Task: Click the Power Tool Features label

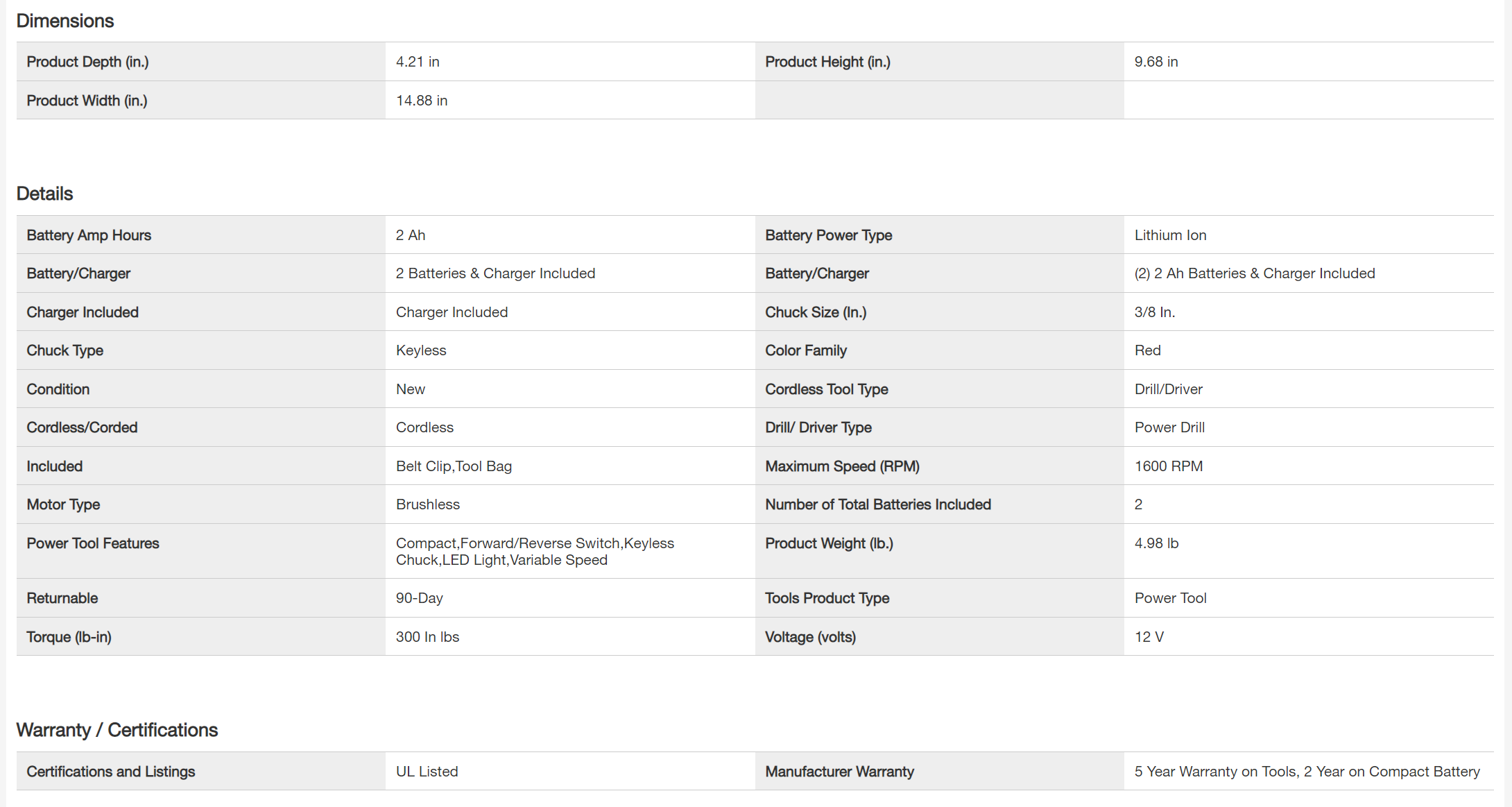Action: [x=93, y=543]
